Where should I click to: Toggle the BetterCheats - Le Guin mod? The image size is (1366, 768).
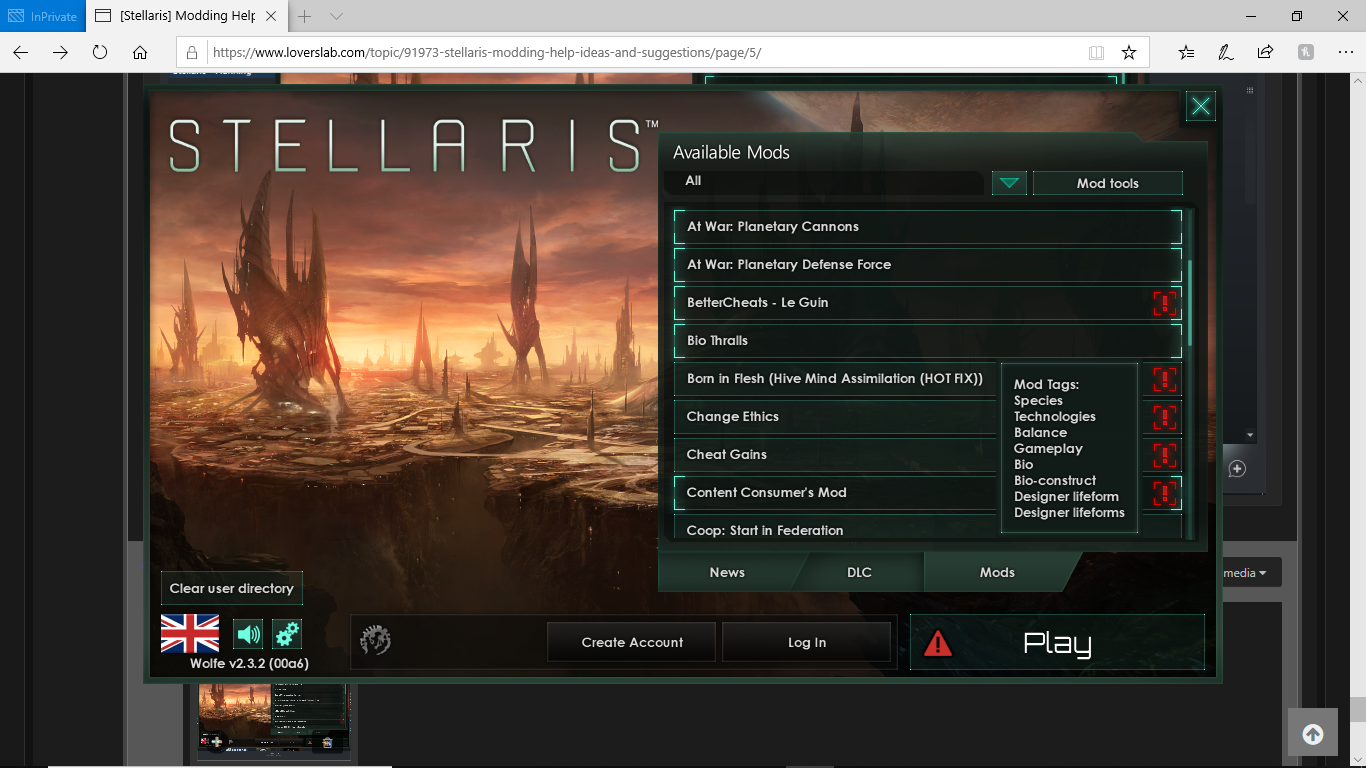pyautogui.click(x=928, y=303)
